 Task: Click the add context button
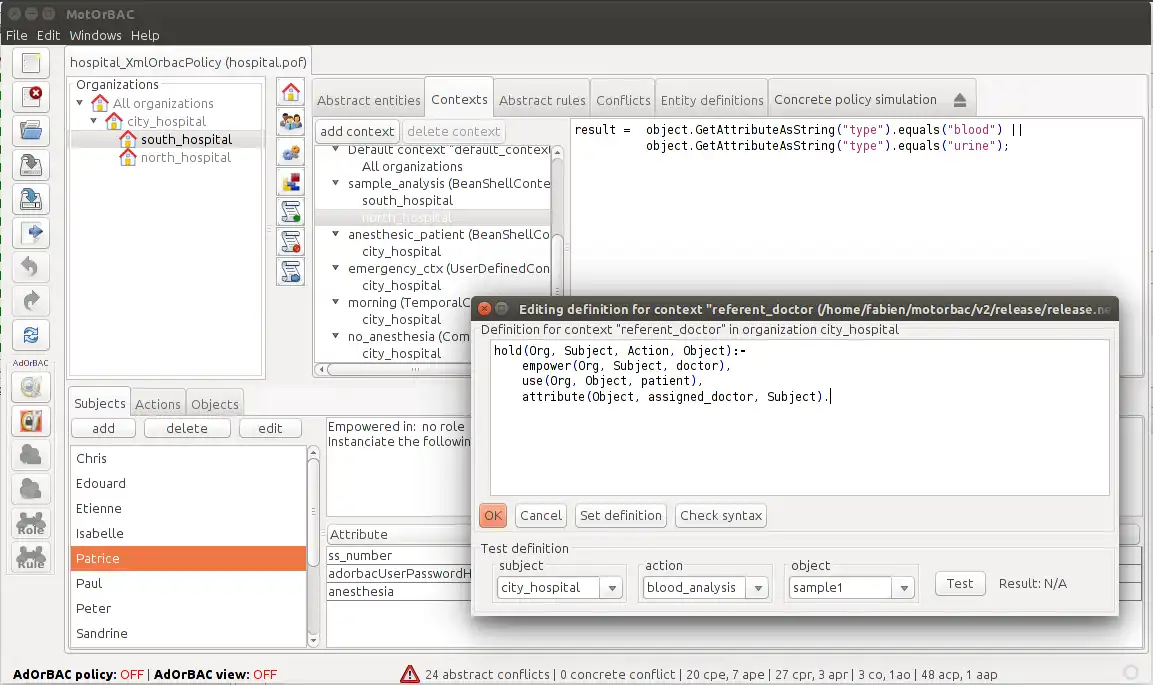tap(357, 132)
